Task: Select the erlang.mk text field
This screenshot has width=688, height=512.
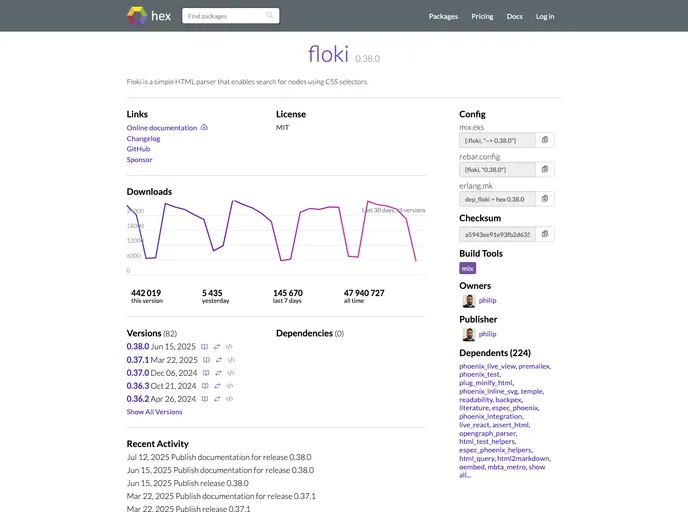Action: (498, 199)
